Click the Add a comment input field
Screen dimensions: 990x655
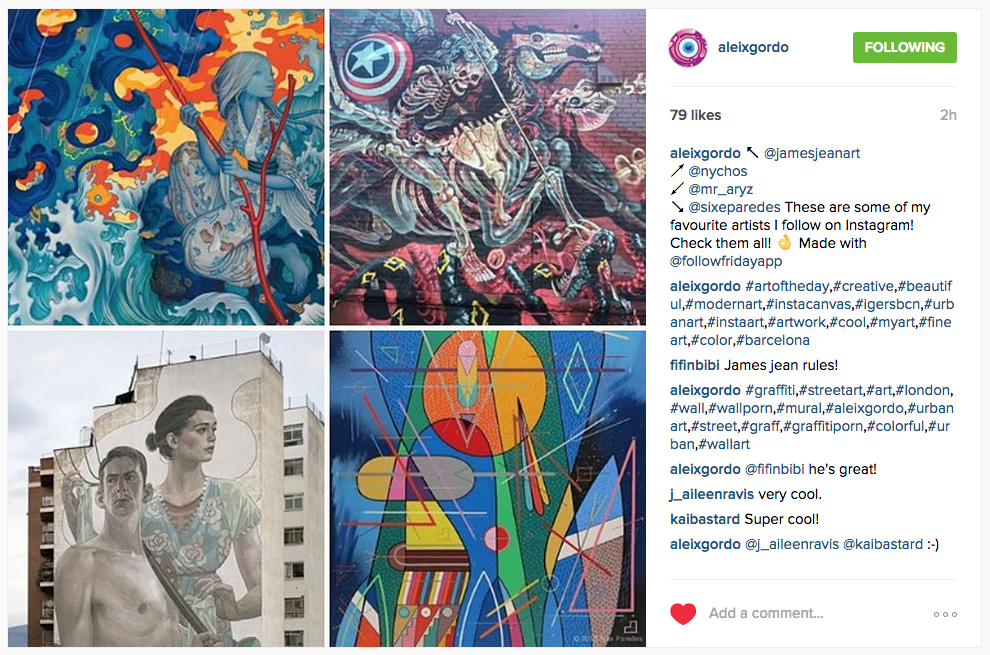(814, 613)
